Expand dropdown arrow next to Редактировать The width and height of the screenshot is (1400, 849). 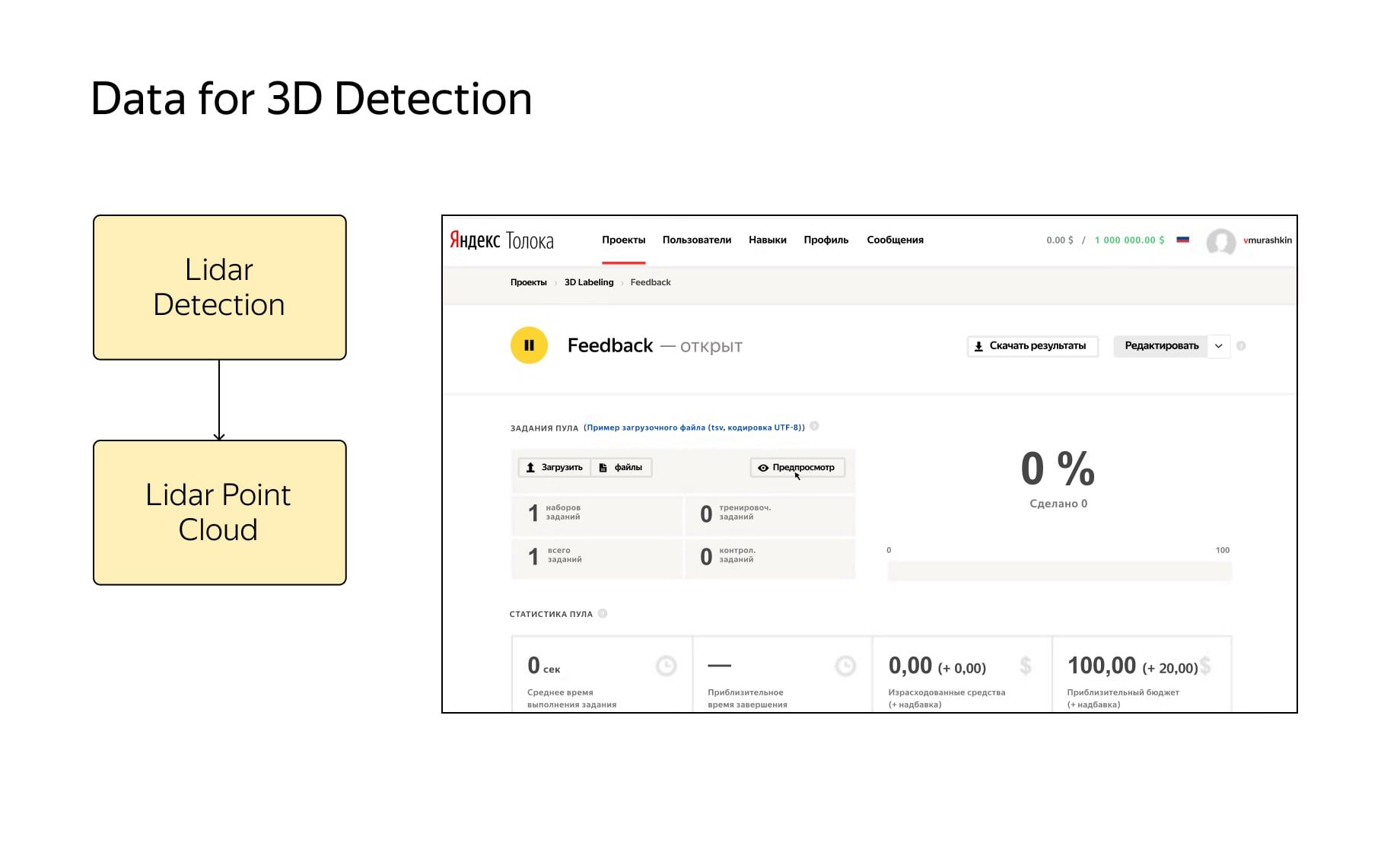1219,346
